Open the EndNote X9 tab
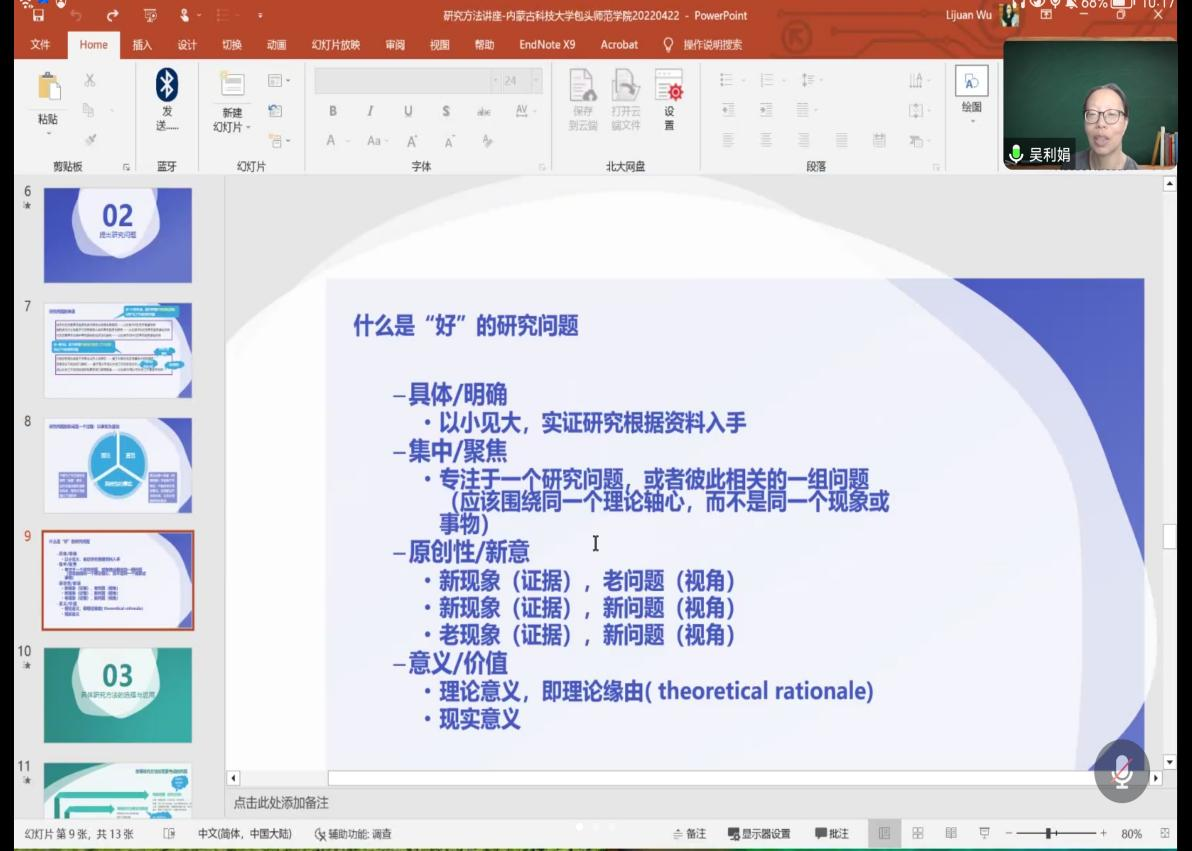Screen dimensions: 1192x851 coord(547,45)
